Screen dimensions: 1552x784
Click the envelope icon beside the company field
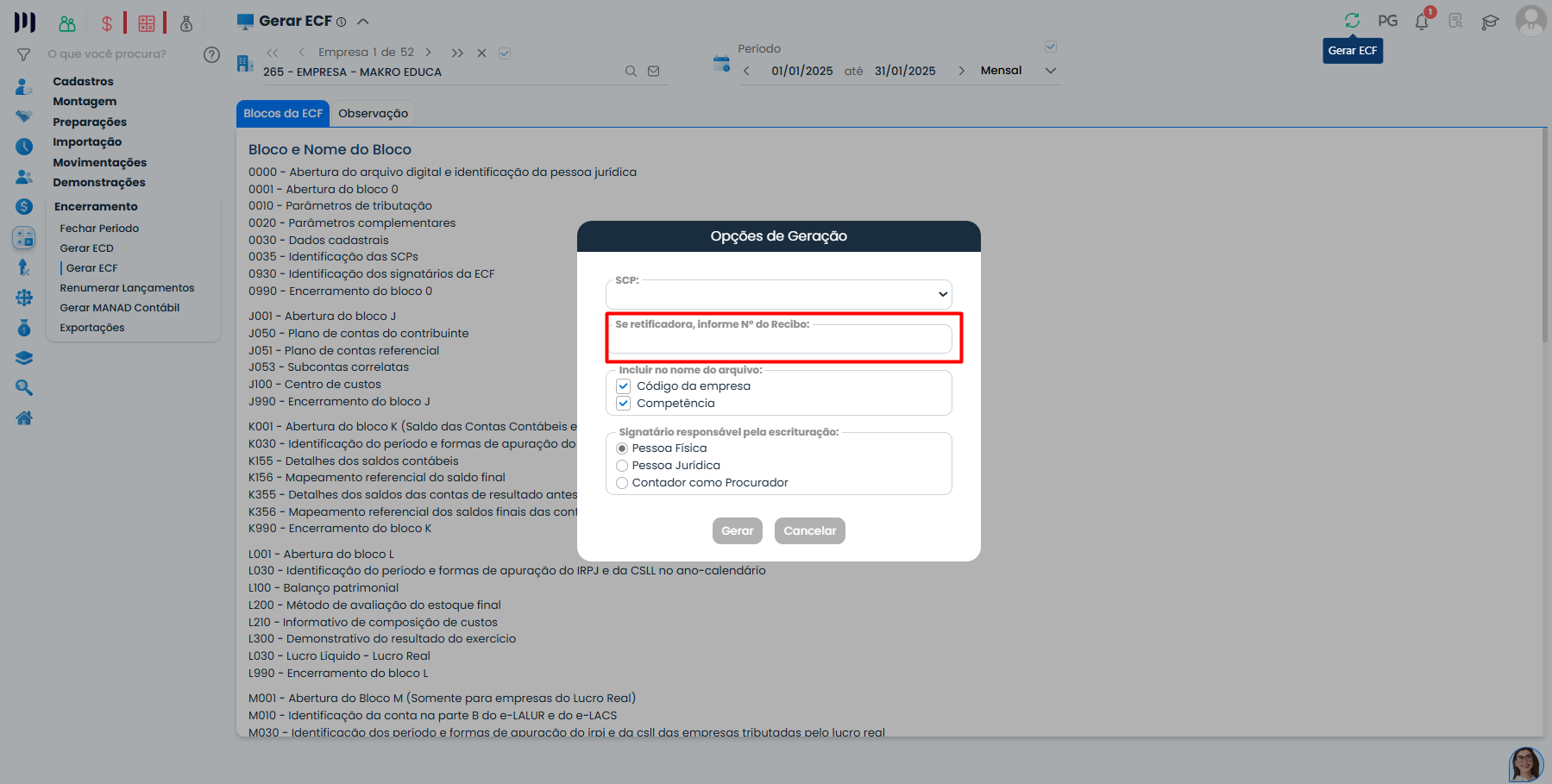tap(654, 71)
